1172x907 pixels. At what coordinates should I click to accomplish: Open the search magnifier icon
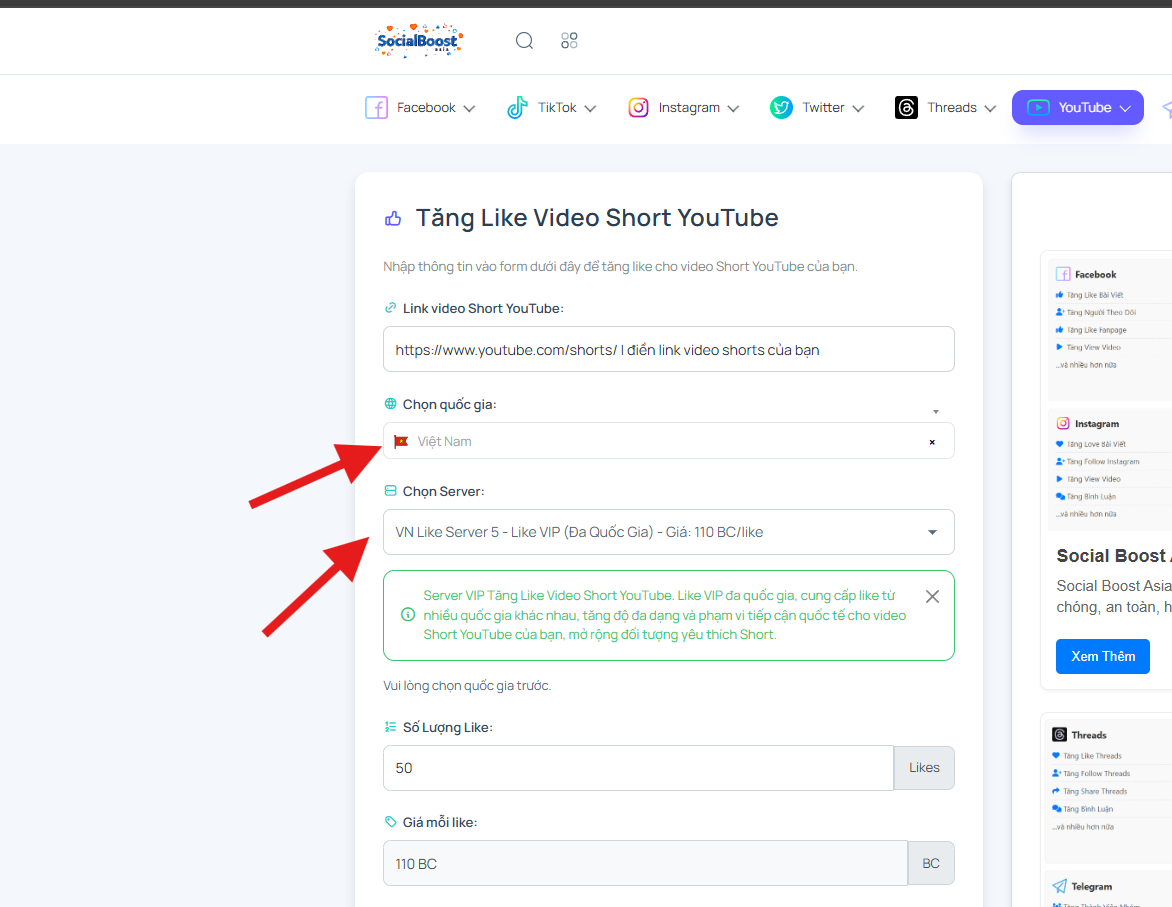(525, 40)
